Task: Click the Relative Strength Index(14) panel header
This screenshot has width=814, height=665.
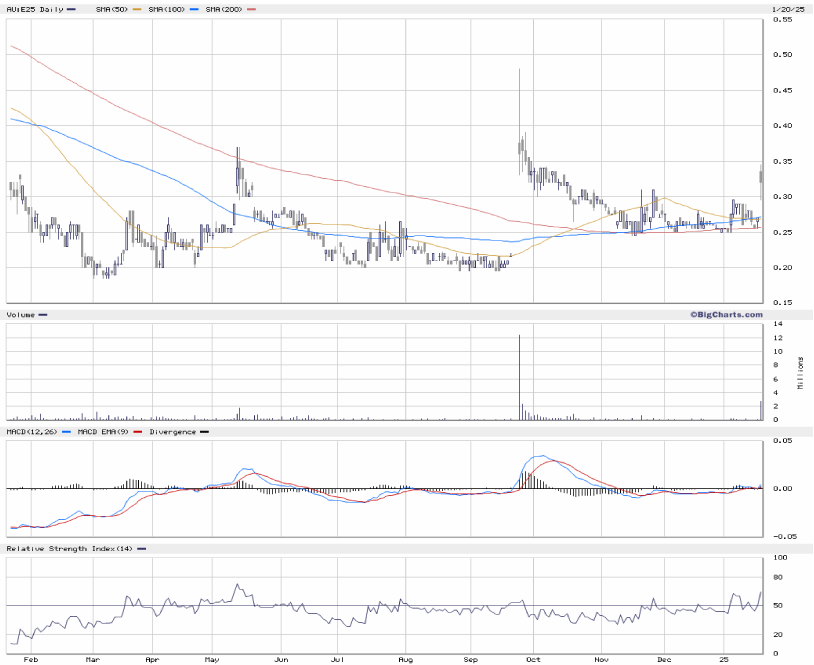Action: [x=70, y=549]
